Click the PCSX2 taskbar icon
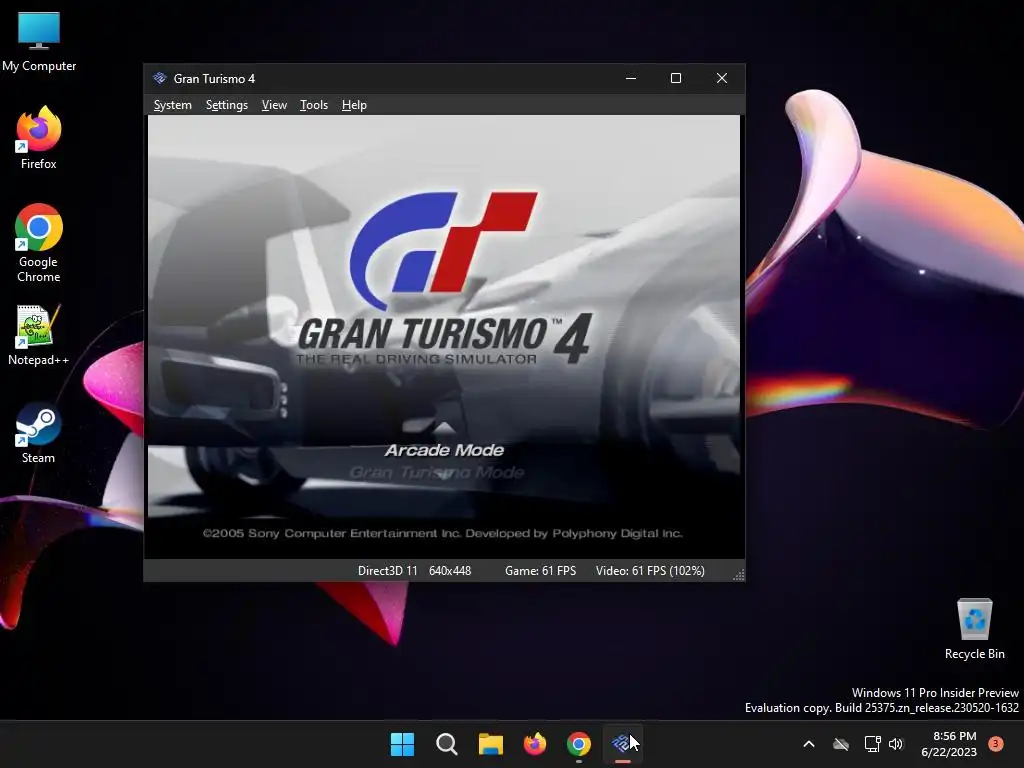This screenshot has height=768, width=1024. tap(622, 744)
